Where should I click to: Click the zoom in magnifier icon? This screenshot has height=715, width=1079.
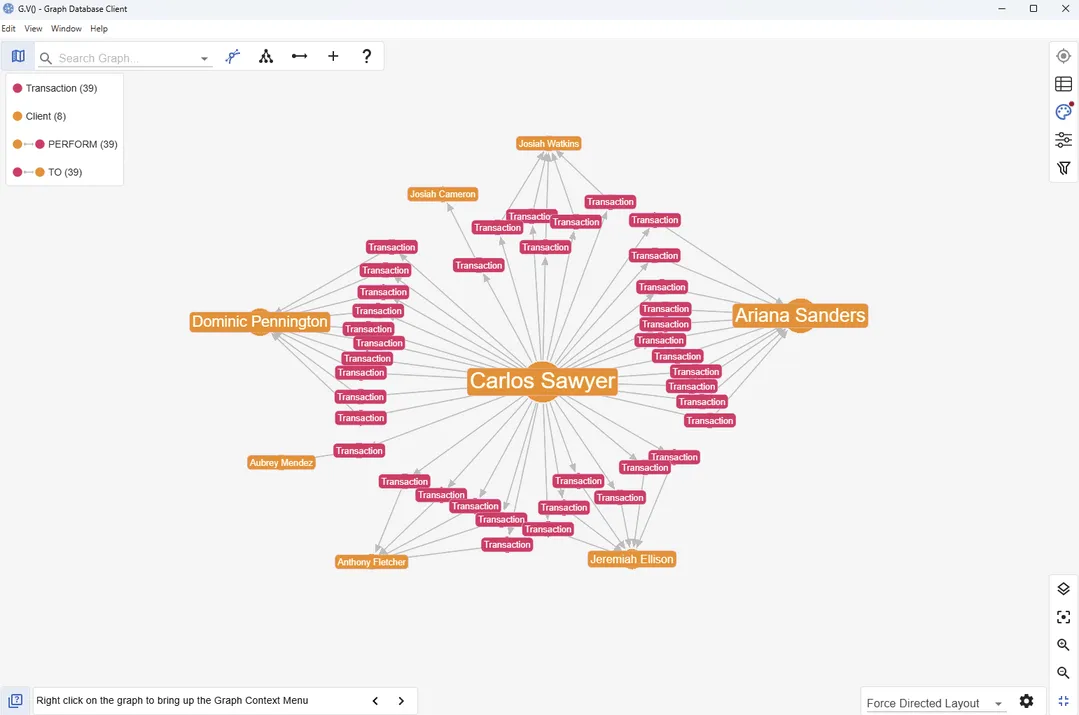tap(1063, 645)
